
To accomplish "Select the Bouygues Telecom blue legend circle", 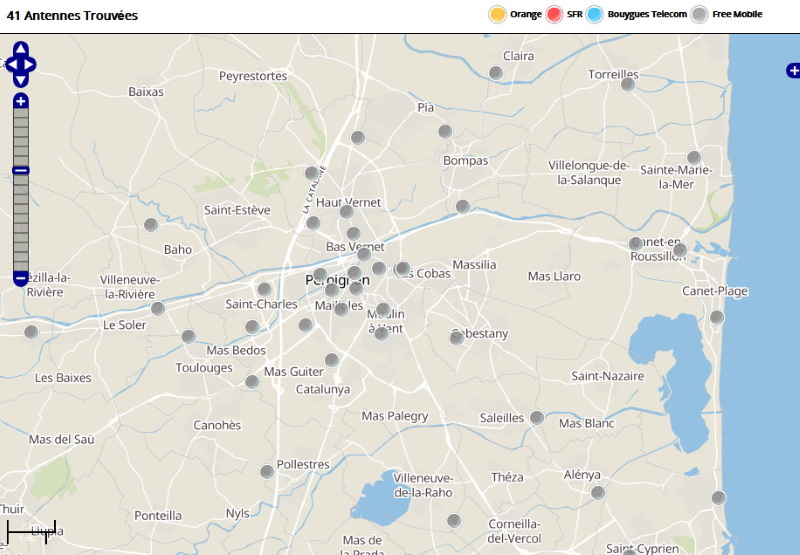I will coord(595,14).
